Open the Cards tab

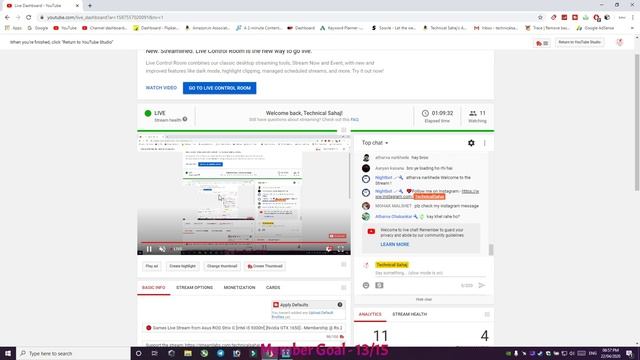[273, 287]
